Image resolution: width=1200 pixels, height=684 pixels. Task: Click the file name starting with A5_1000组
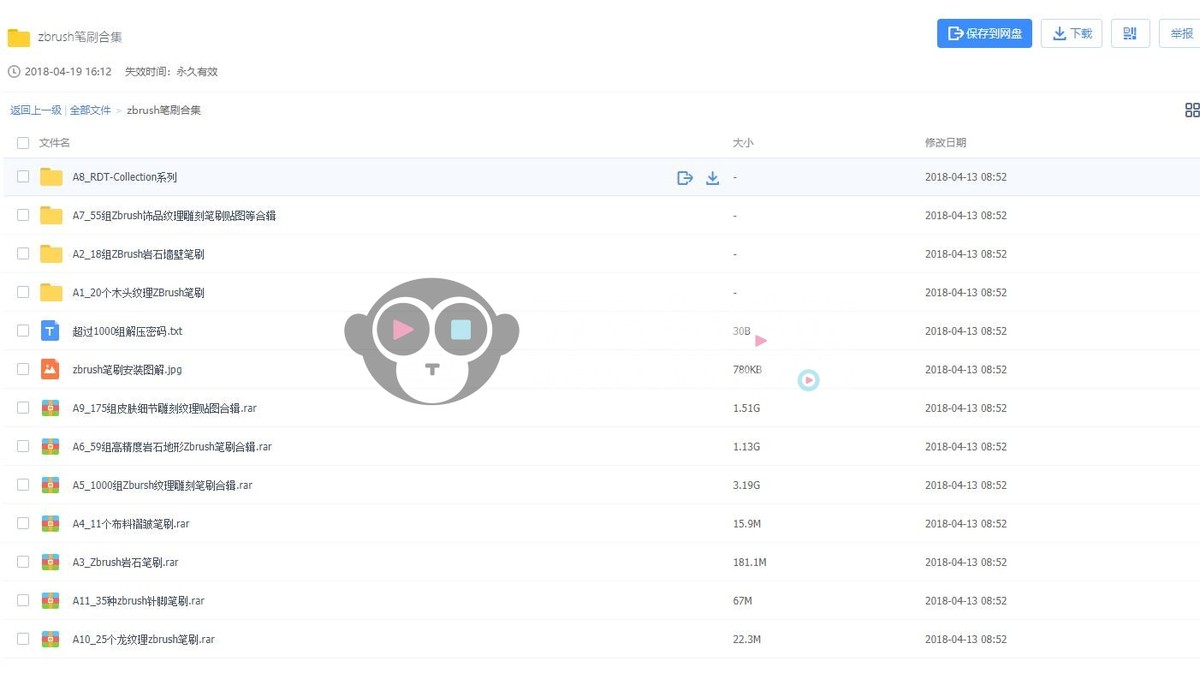tap(162, 485)
